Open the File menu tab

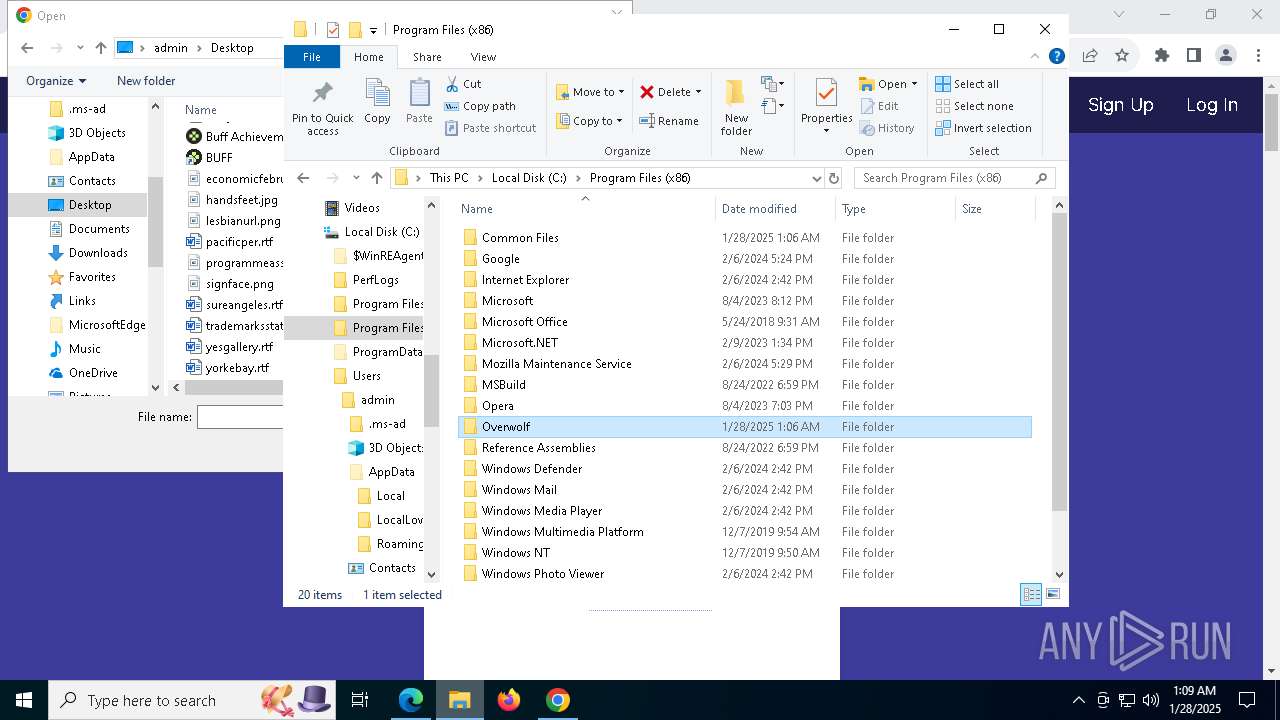tap(312, 57)
